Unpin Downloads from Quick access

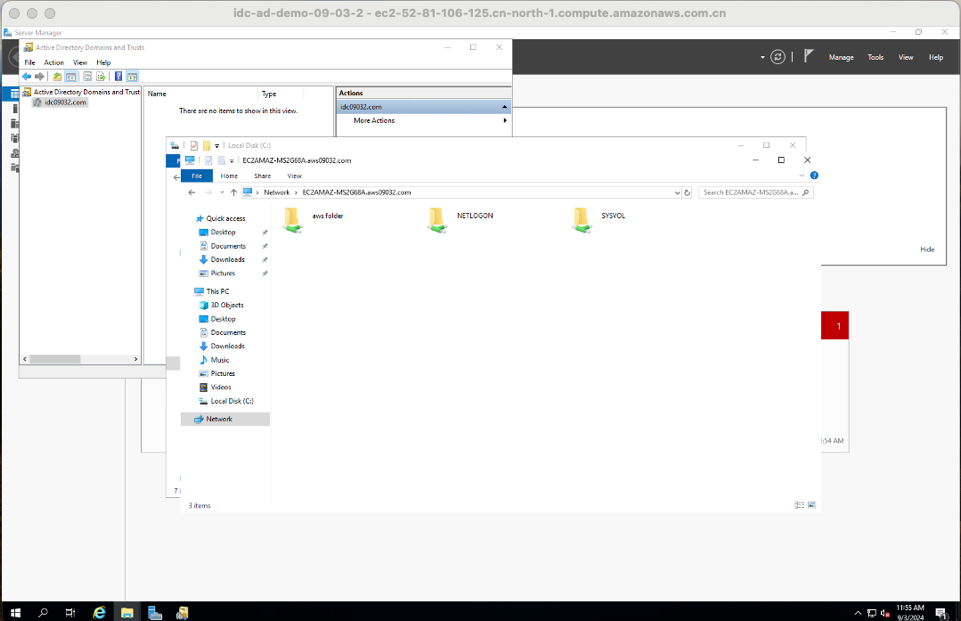tap(264, 259)
